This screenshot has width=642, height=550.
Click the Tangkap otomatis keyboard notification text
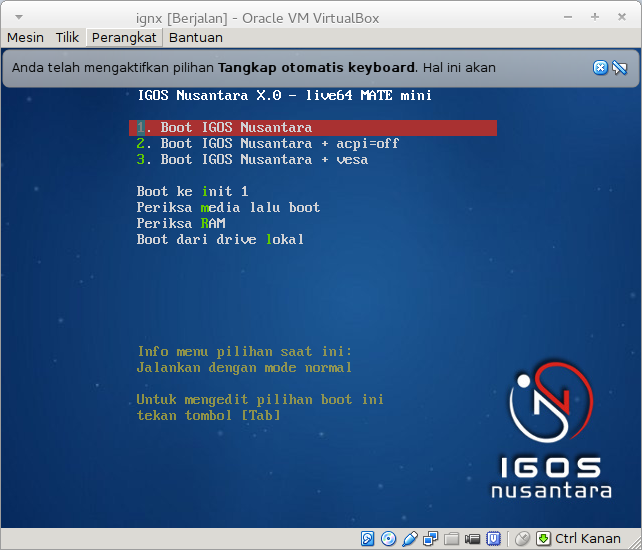point(316,68)
